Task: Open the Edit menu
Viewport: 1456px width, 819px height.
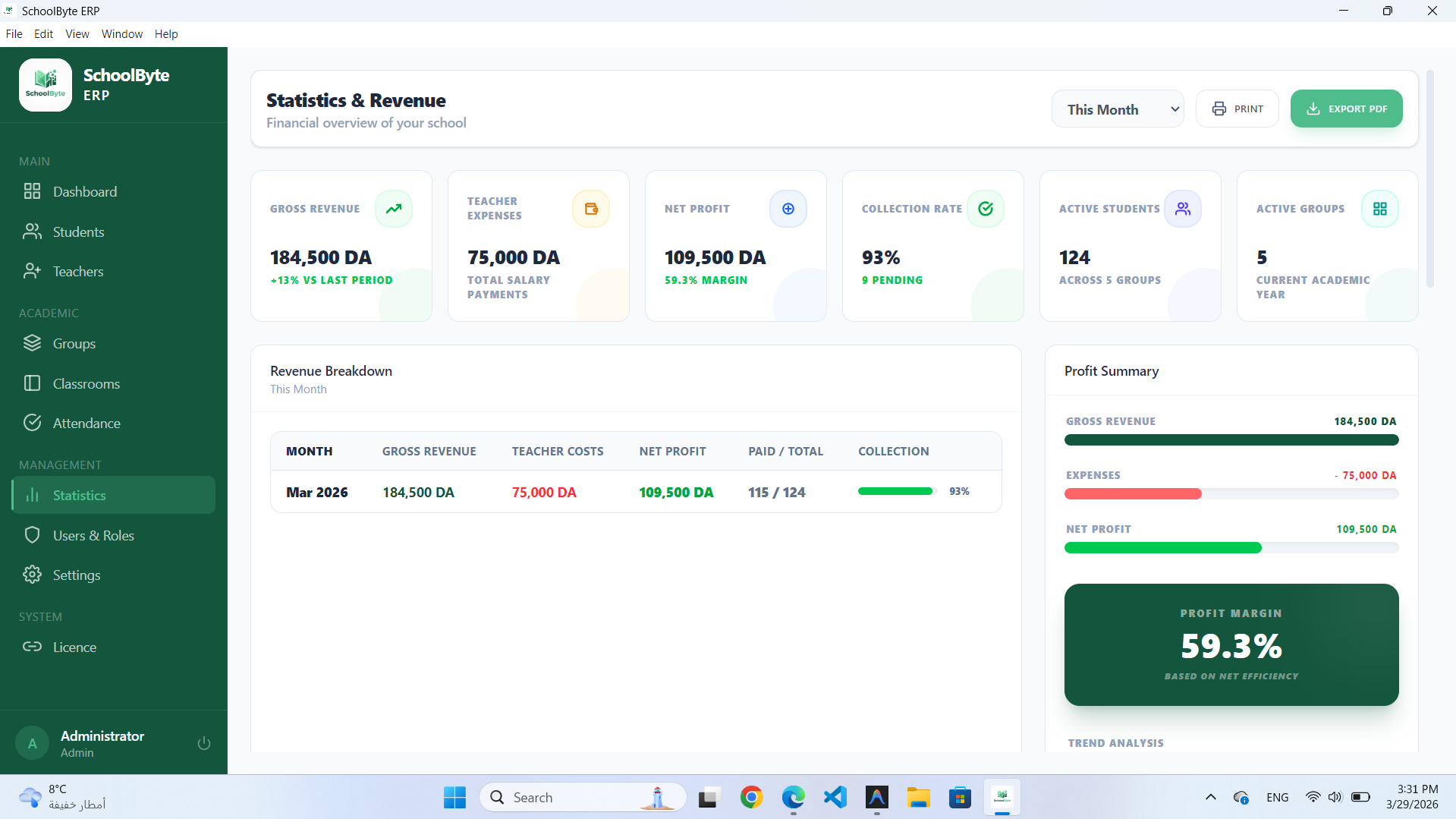Action: click(43, 34)
